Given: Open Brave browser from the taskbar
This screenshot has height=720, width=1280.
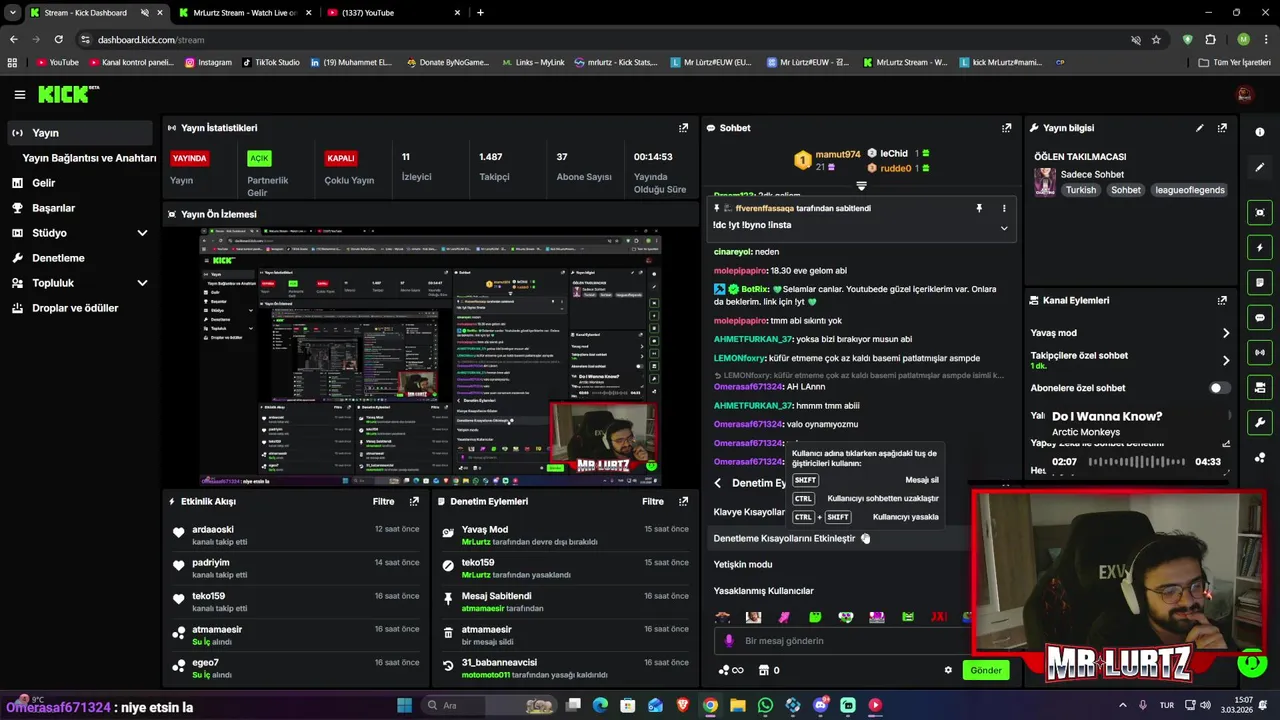Looking at the screenshot, I should [682, 705].
